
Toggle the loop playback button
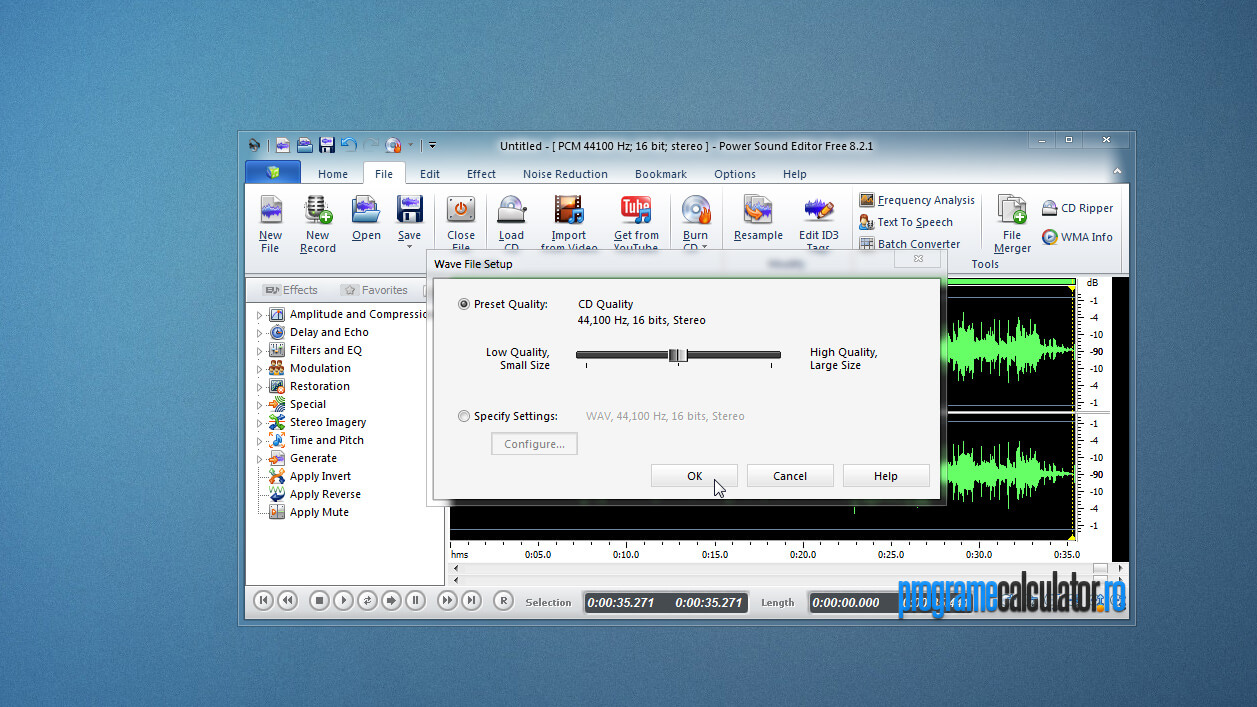tap(367, 600)
